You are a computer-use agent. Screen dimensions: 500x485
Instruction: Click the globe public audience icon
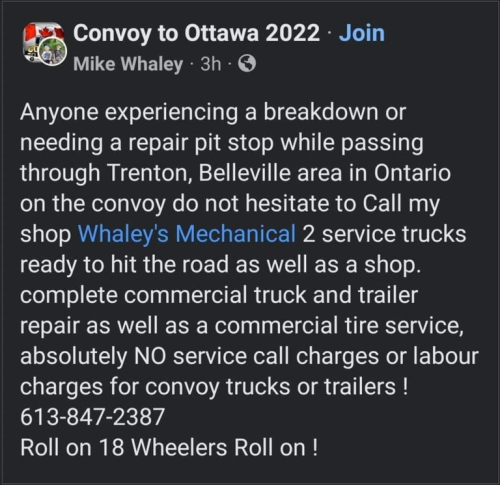247,63
